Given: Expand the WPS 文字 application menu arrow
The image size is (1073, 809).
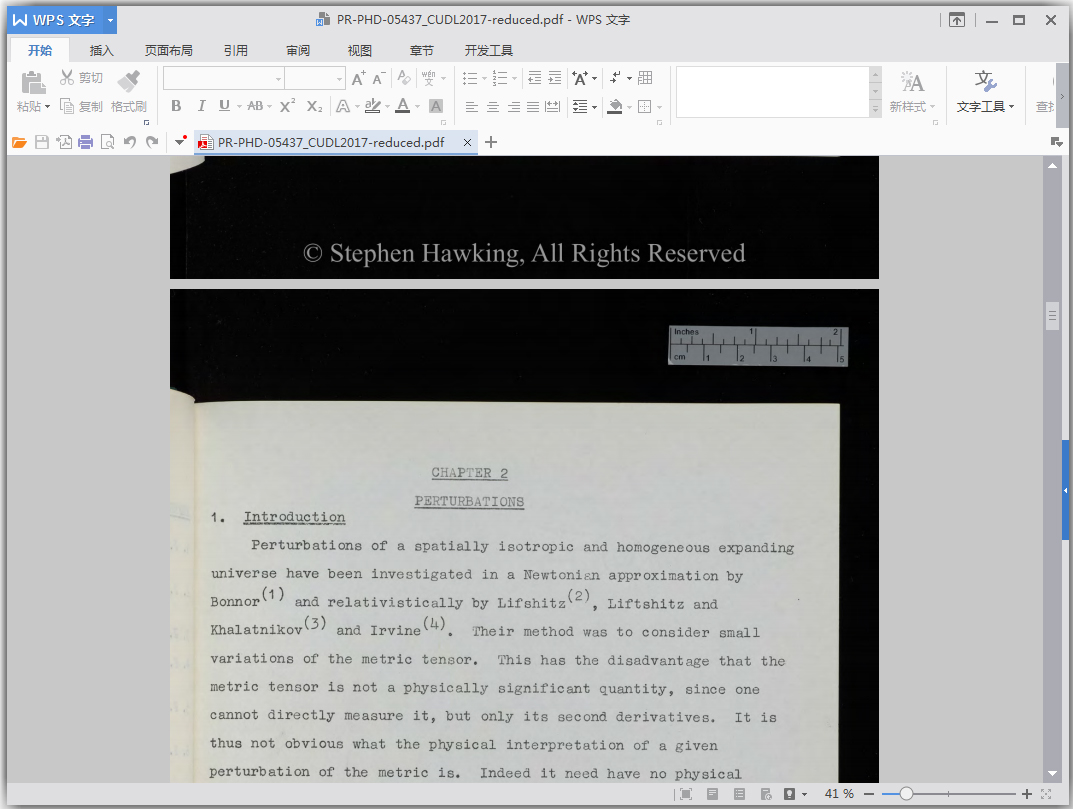Looking at the screenshot, I should [x=110, y=20].
